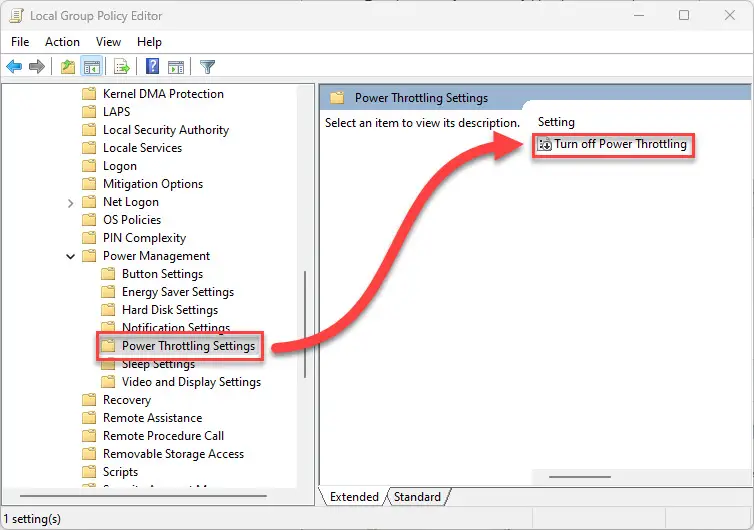Click the Kernel DMA Protection folder icon
Viewport: 754px width, 530px height.
(89, 93)
